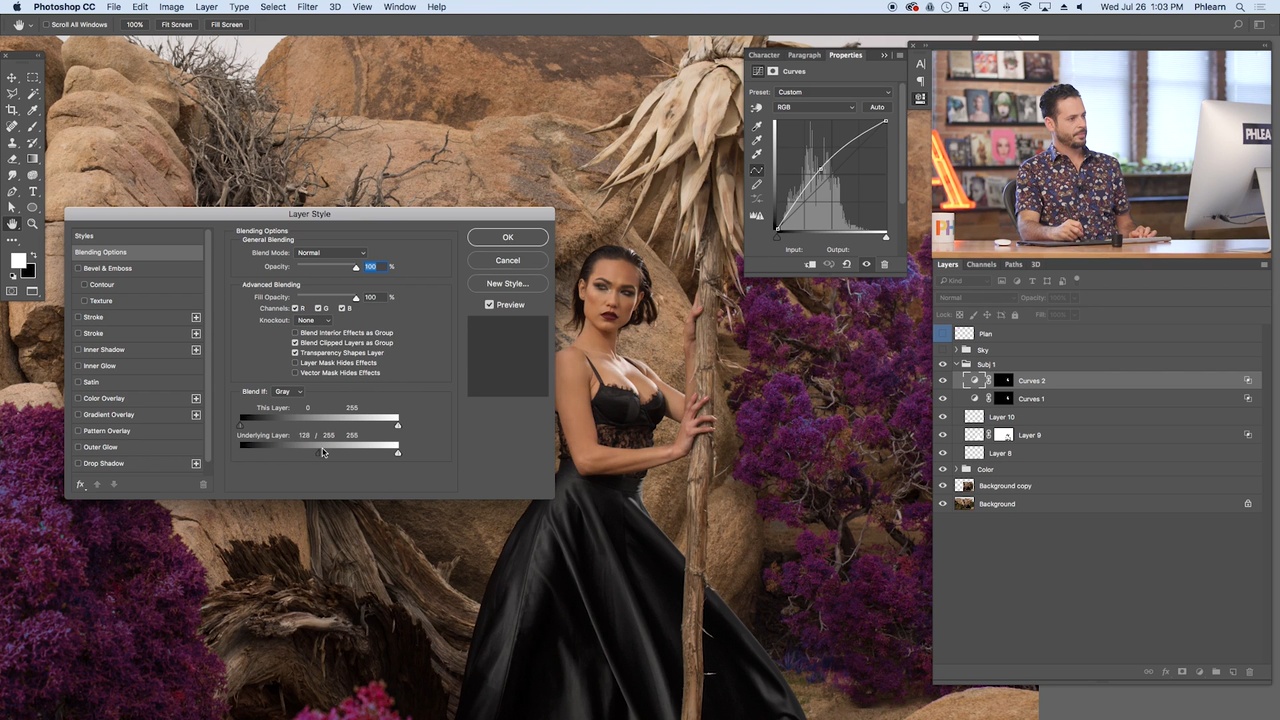This screenshot has height=720, width=1280.
Task: Choose the Lasso tool in toolbar
Action: pos(12,93)
